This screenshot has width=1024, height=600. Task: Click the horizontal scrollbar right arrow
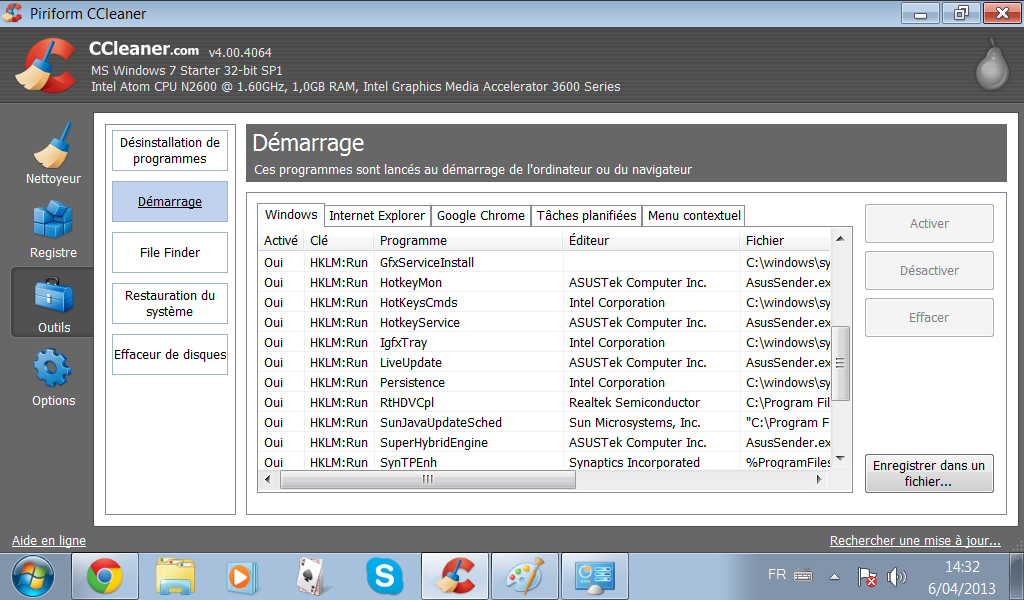click(x=819, y=479)
